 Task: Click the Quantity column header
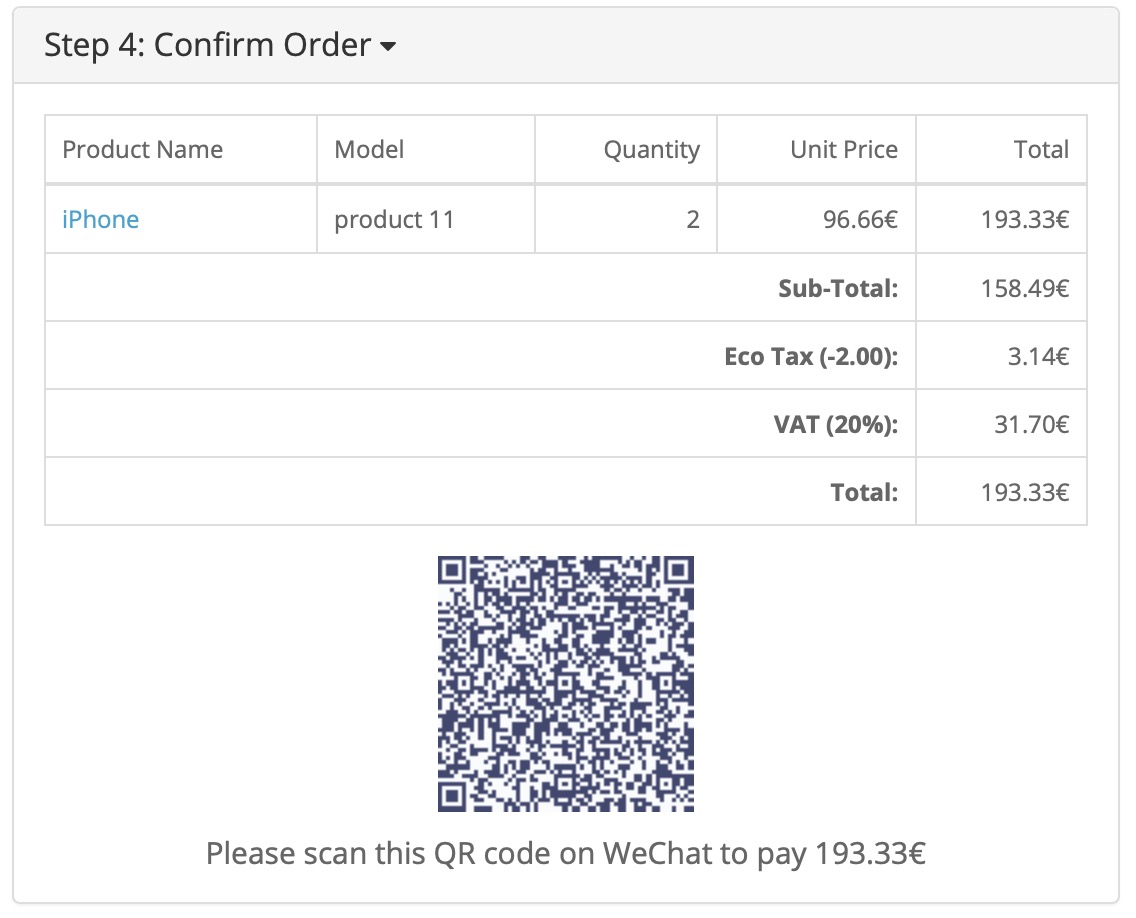tap(651, 150)
